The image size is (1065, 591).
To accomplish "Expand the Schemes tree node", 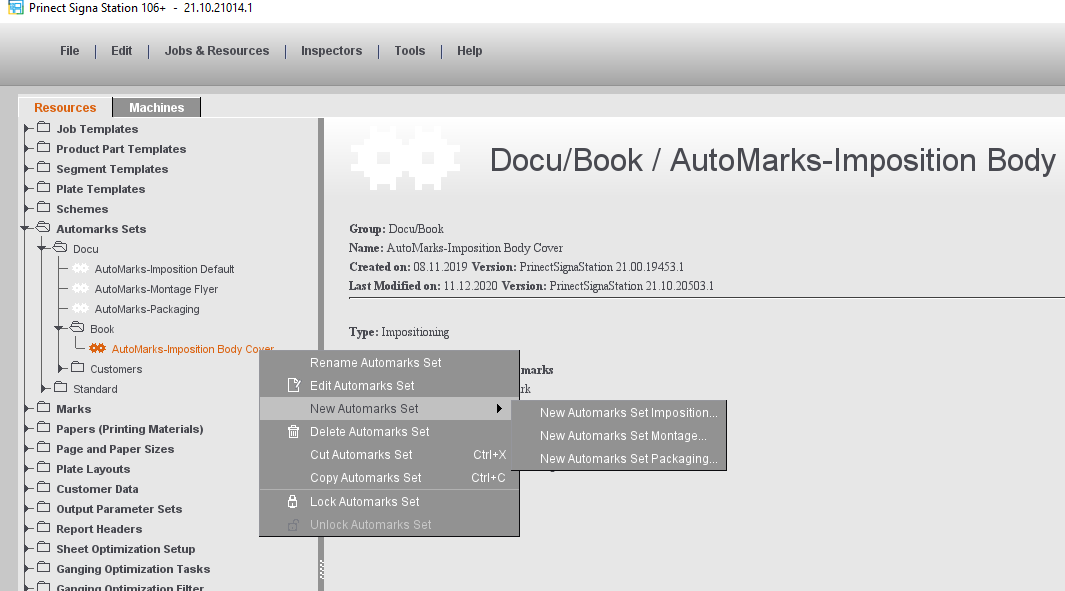I will tap(27, 209).
